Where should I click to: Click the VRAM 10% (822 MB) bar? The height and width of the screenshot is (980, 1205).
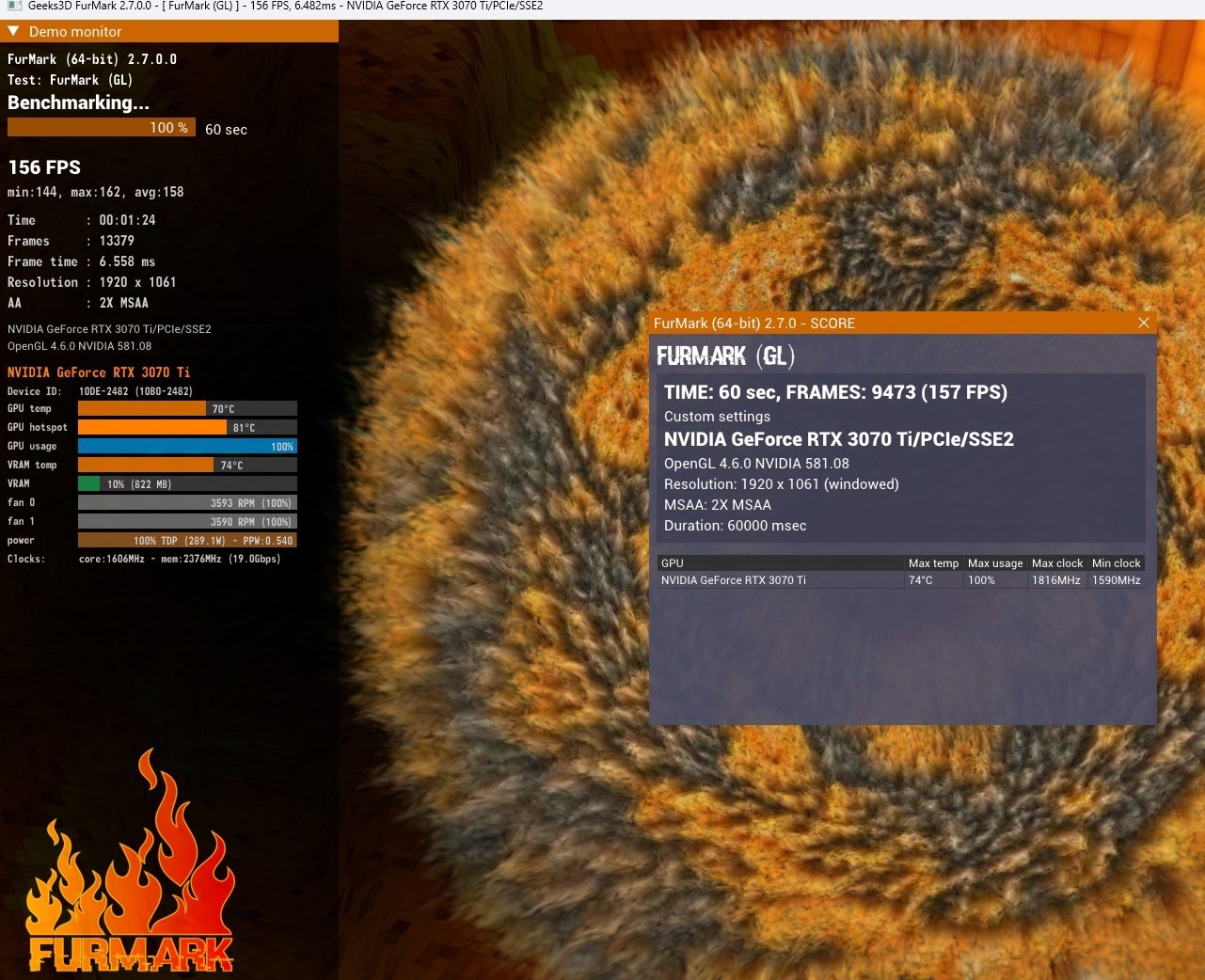click(x=187, y=483)
